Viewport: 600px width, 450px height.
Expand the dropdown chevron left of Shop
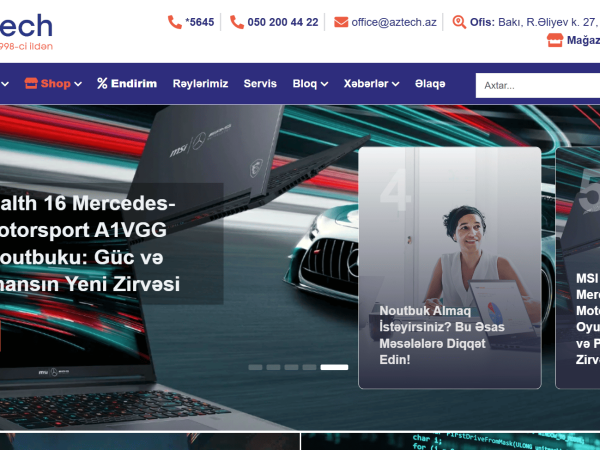coord(5,84)
